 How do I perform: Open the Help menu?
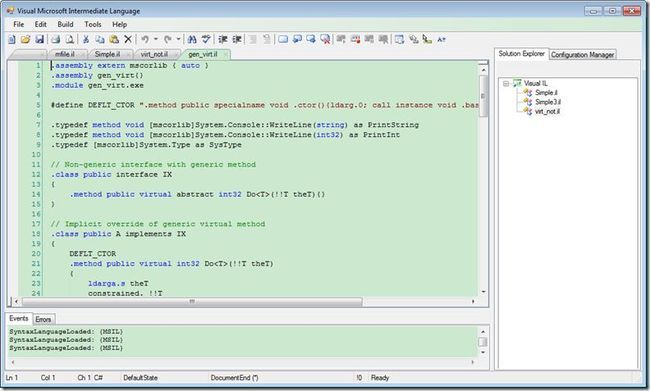(119, 24)
